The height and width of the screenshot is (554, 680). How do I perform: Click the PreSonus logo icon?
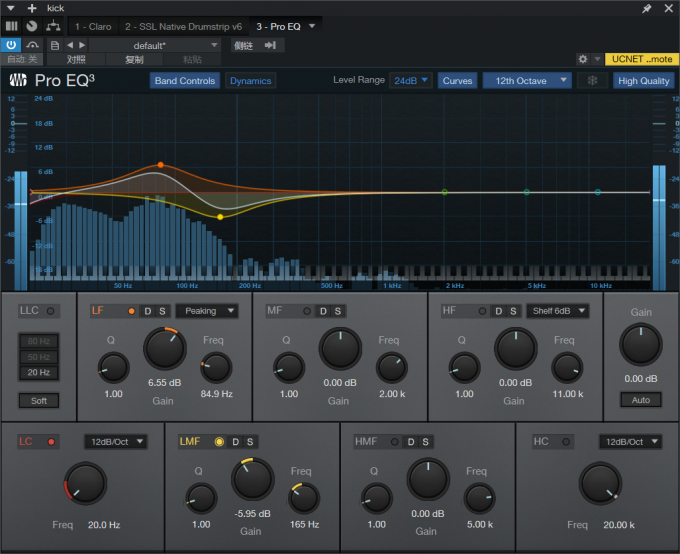18,80
